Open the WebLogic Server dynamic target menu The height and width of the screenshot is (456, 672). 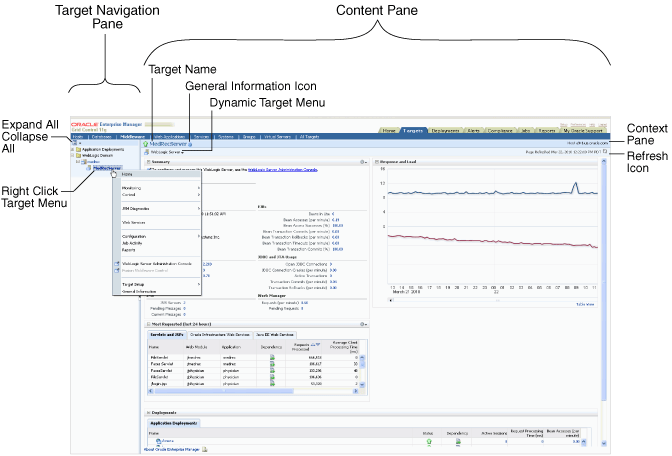[167, 152]
